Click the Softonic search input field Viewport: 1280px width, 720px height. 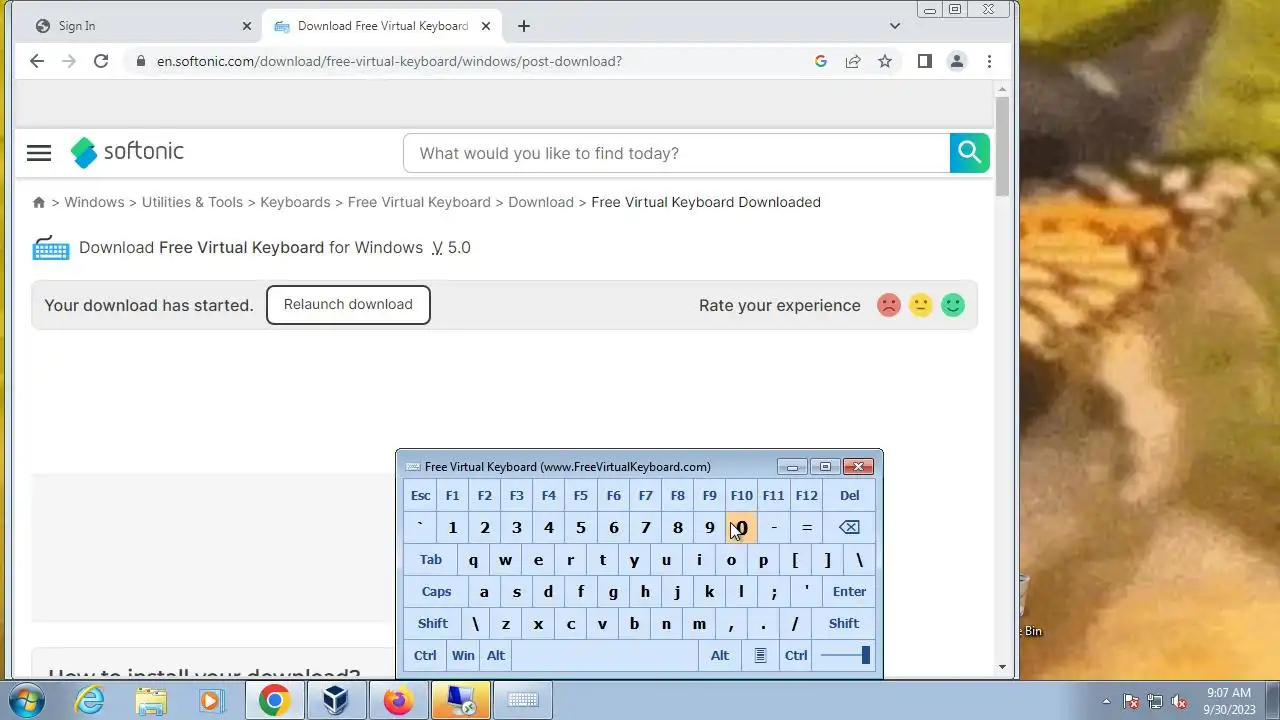tap(676, 153)
